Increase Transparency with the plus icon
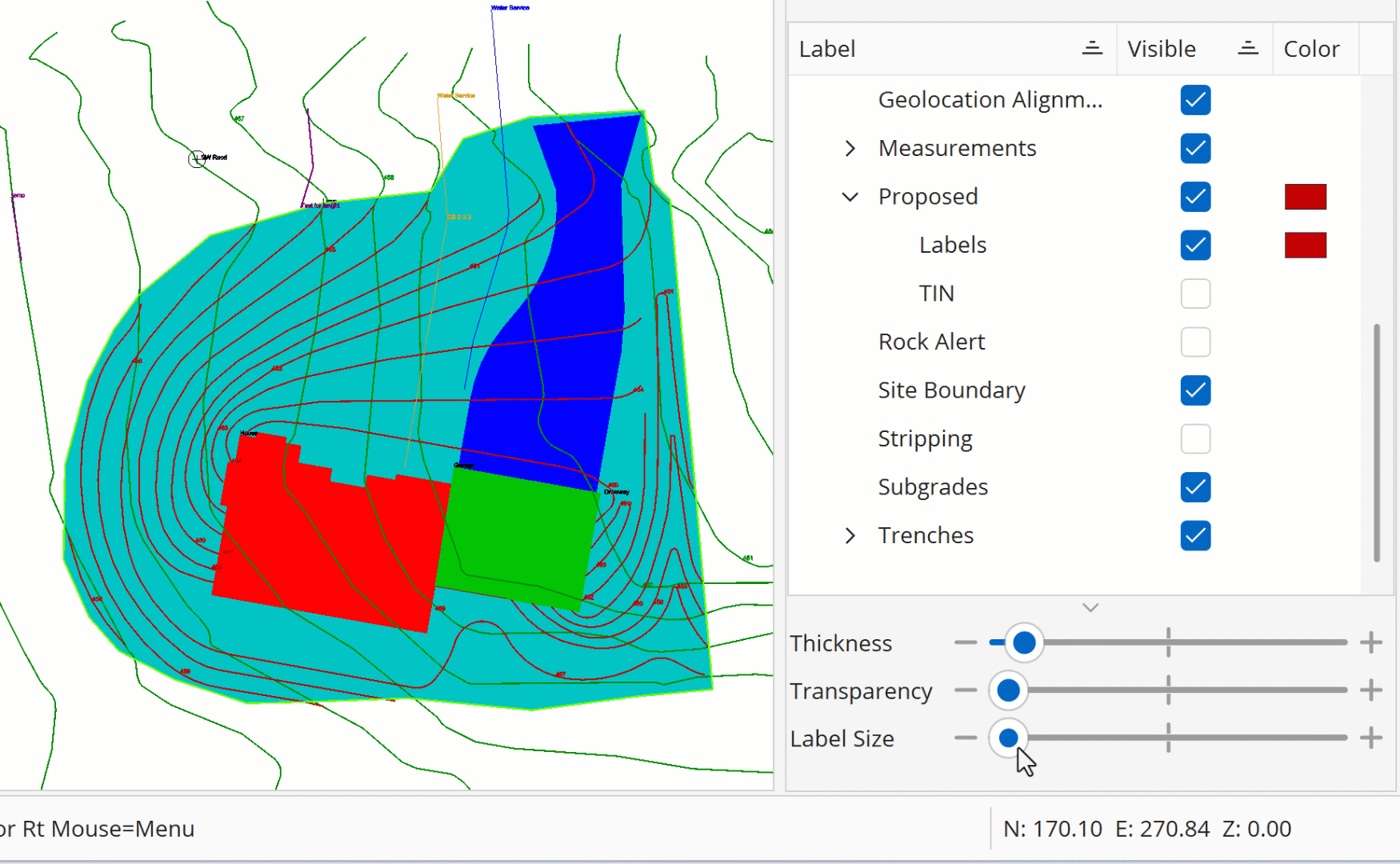 [1370, 690]
